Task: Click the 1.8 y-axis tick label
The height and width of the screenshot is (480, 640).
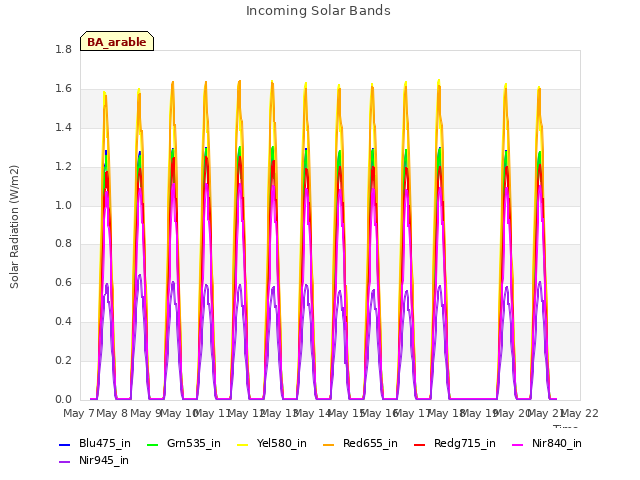Action: coord(63,50)
